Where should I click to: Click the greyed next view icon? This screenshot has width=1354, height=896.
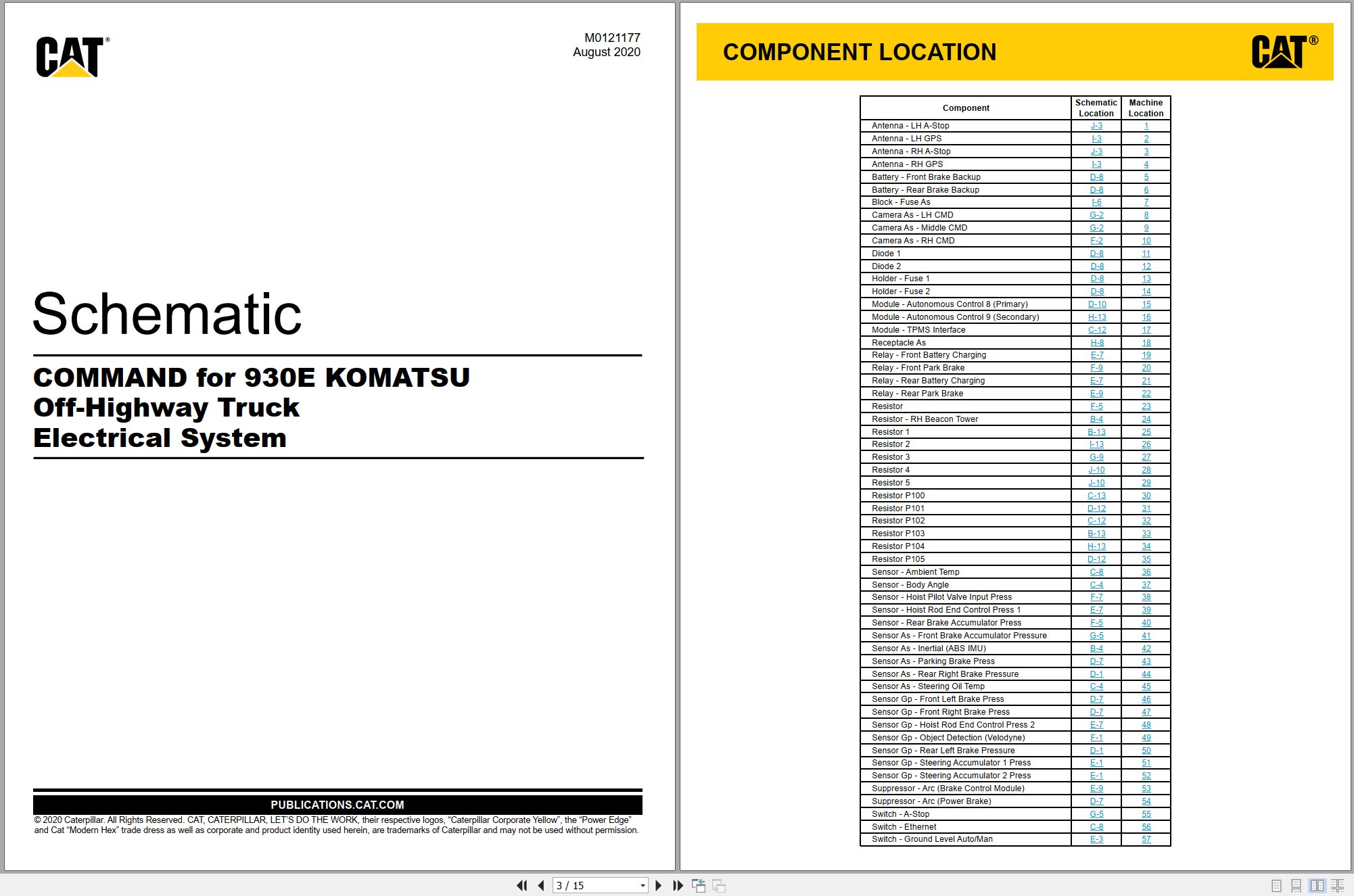coord(719,885)
